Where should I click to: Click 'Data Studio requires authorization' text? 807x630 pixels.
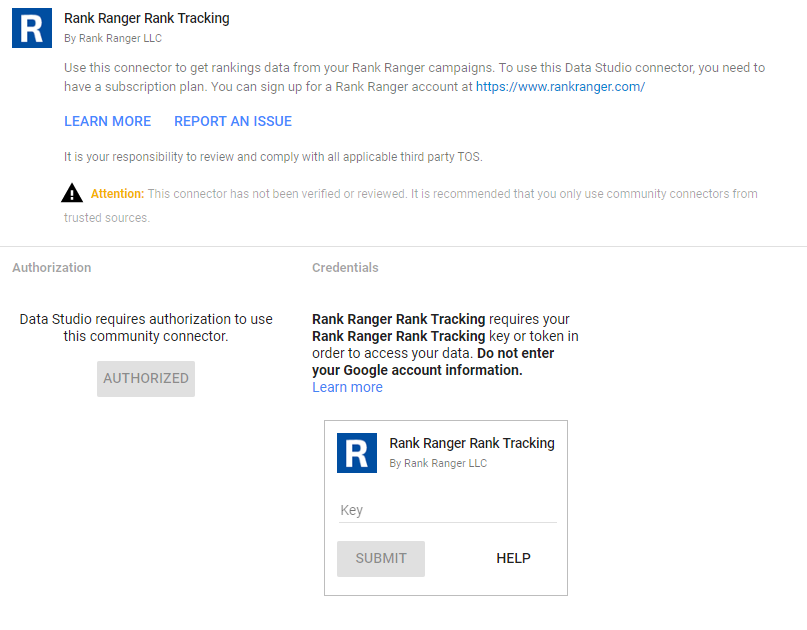pyautogui.click(x=146, y=327)
